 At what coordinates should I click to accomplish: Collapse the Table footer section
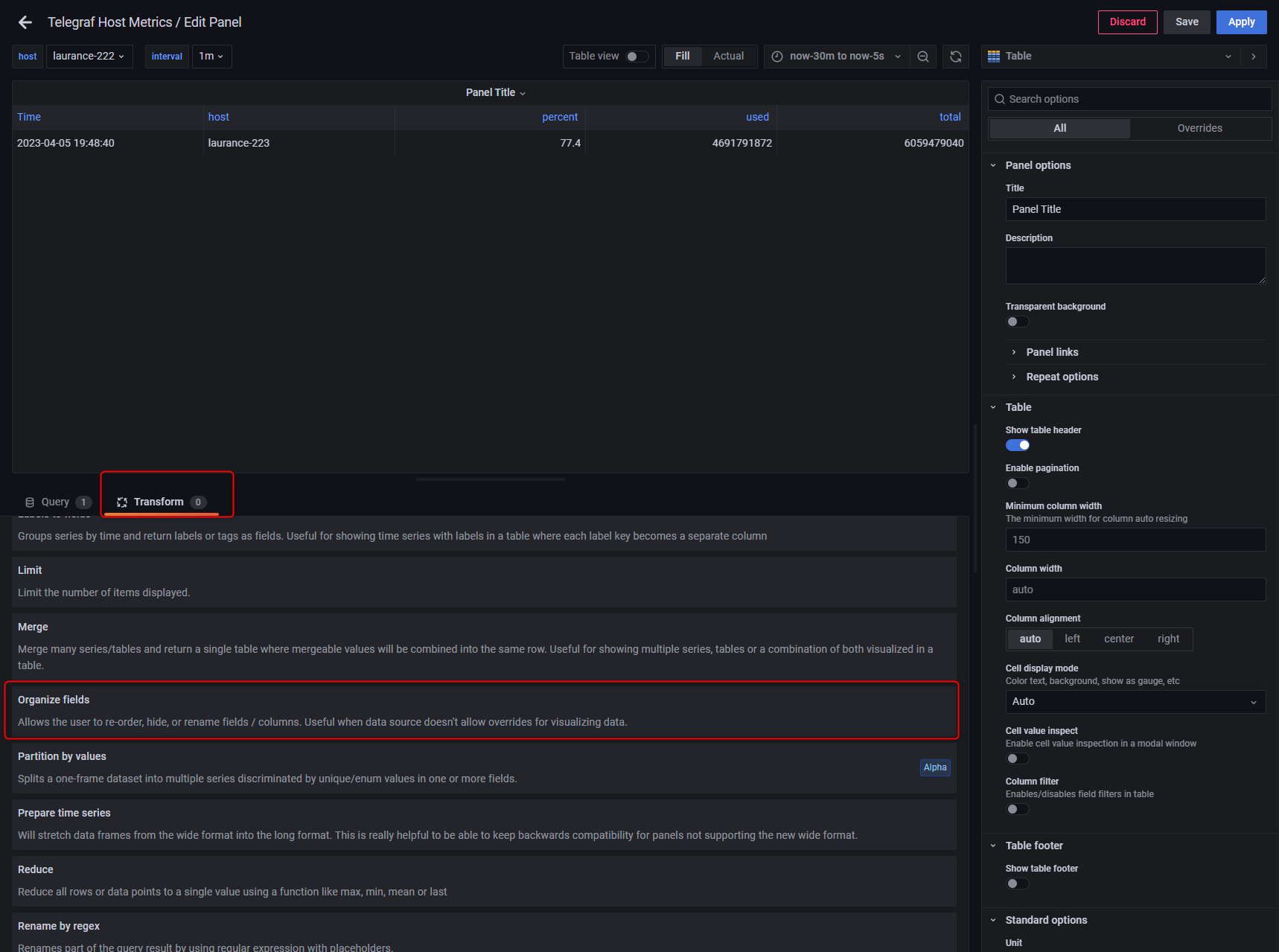click(1033, 846)
